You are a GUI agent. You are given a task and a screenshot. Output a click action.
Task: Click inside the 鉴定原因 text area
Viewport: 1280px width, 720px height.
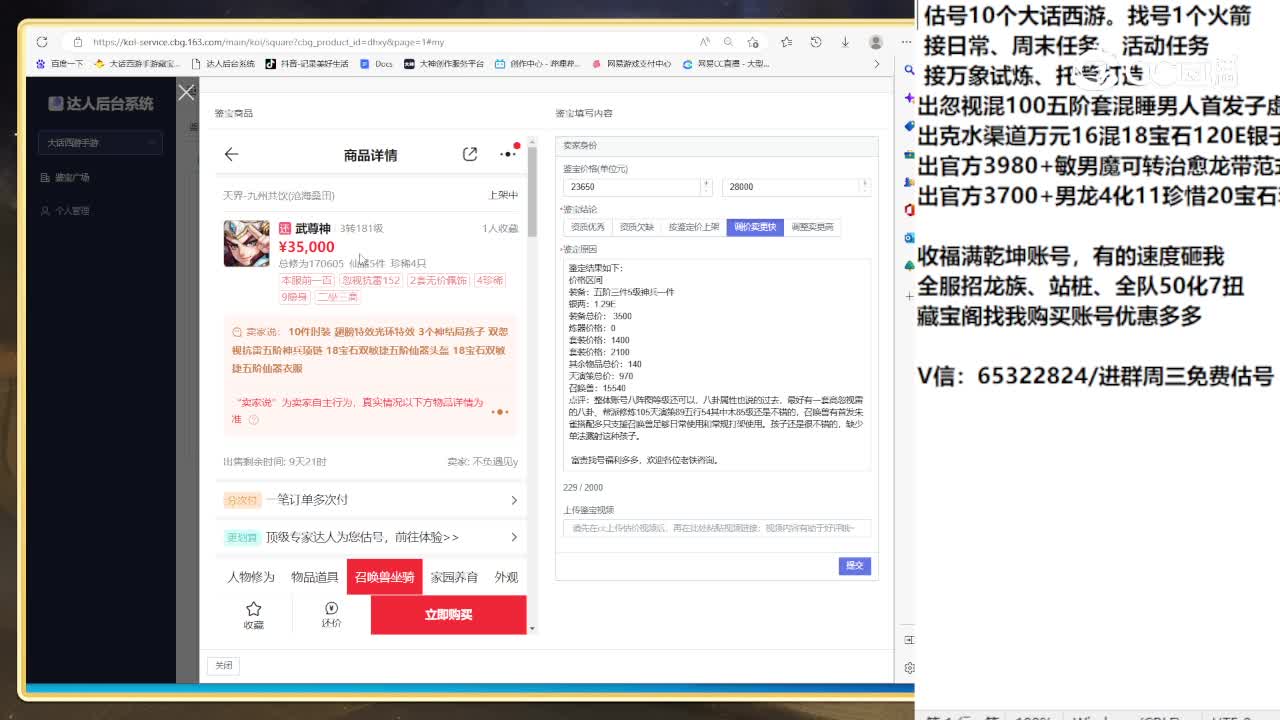tap(716, 364)
